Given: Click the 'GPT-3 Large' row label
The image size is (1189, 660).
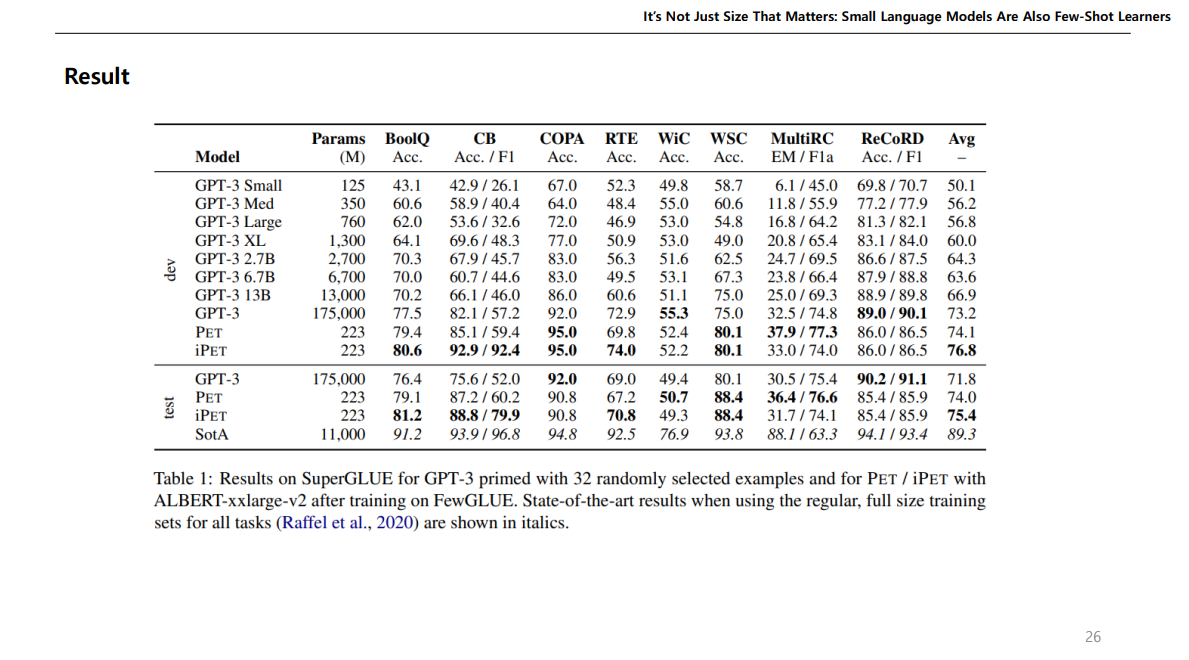Looking at the screenshot, I should point(238,222).
